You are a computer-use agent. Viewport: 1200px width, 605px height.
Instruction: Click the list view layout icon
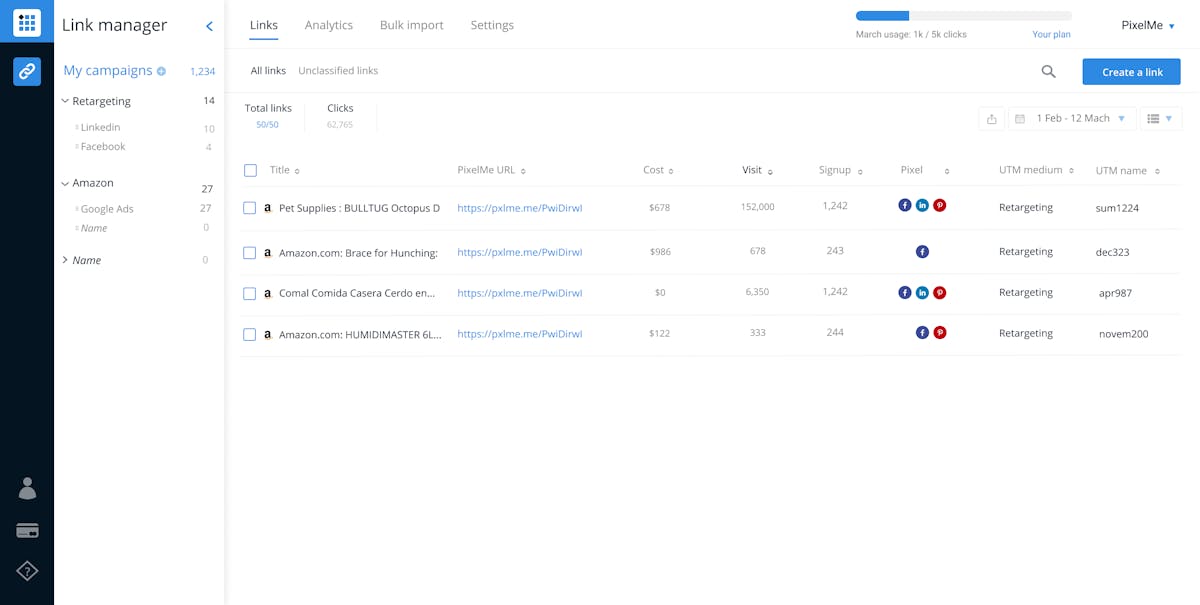click(x=1153, y=119)
